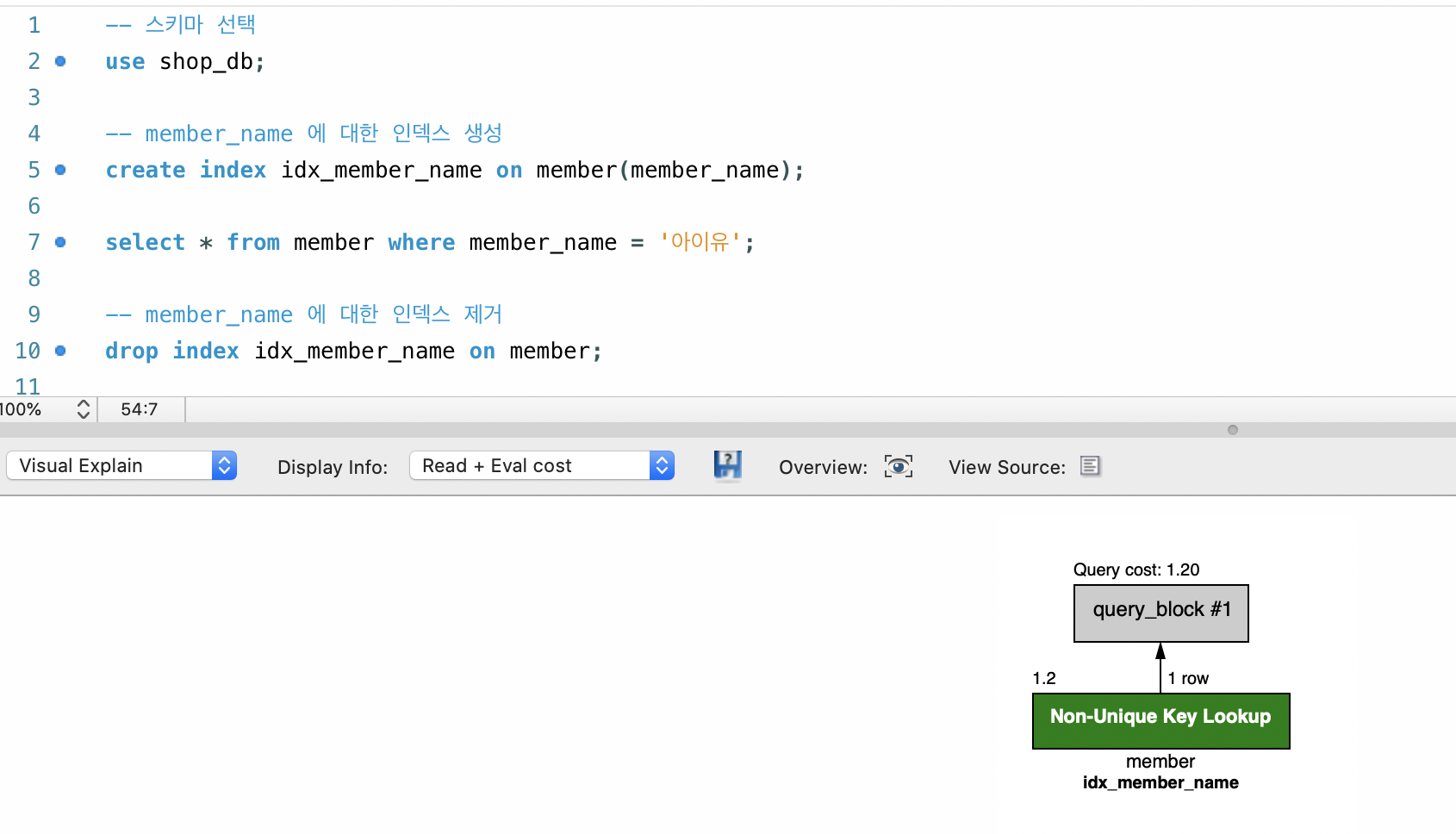Click the 'use shop_db;' statement

(185, 62)
